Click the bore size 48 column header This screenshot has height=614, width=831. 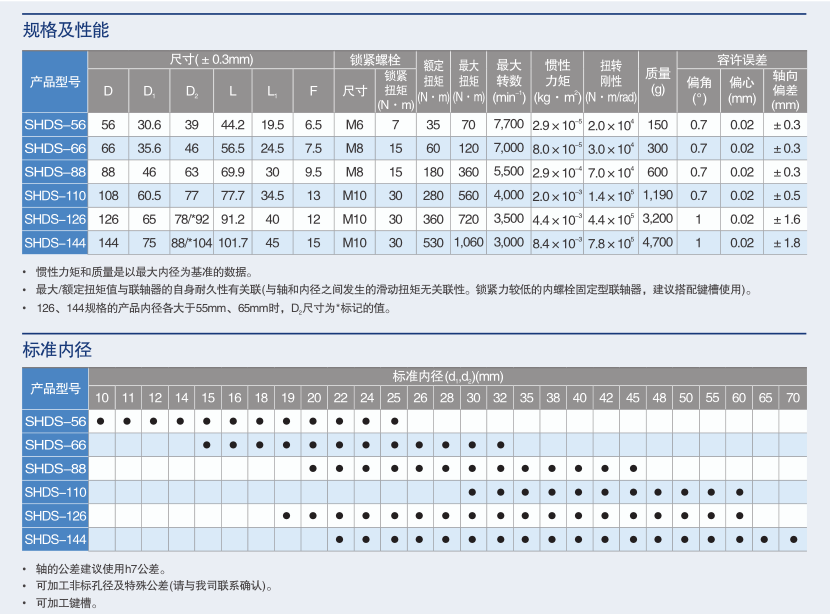[x=659, y=398]
